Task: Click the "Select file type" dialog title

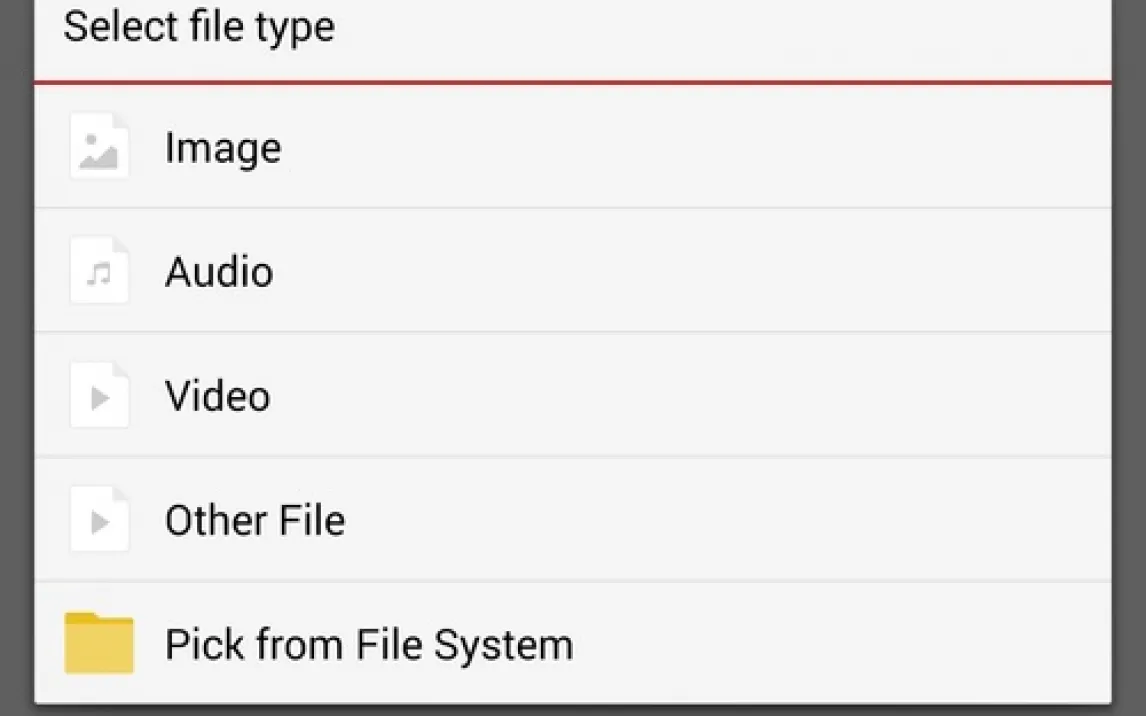Action: [199, 27]
